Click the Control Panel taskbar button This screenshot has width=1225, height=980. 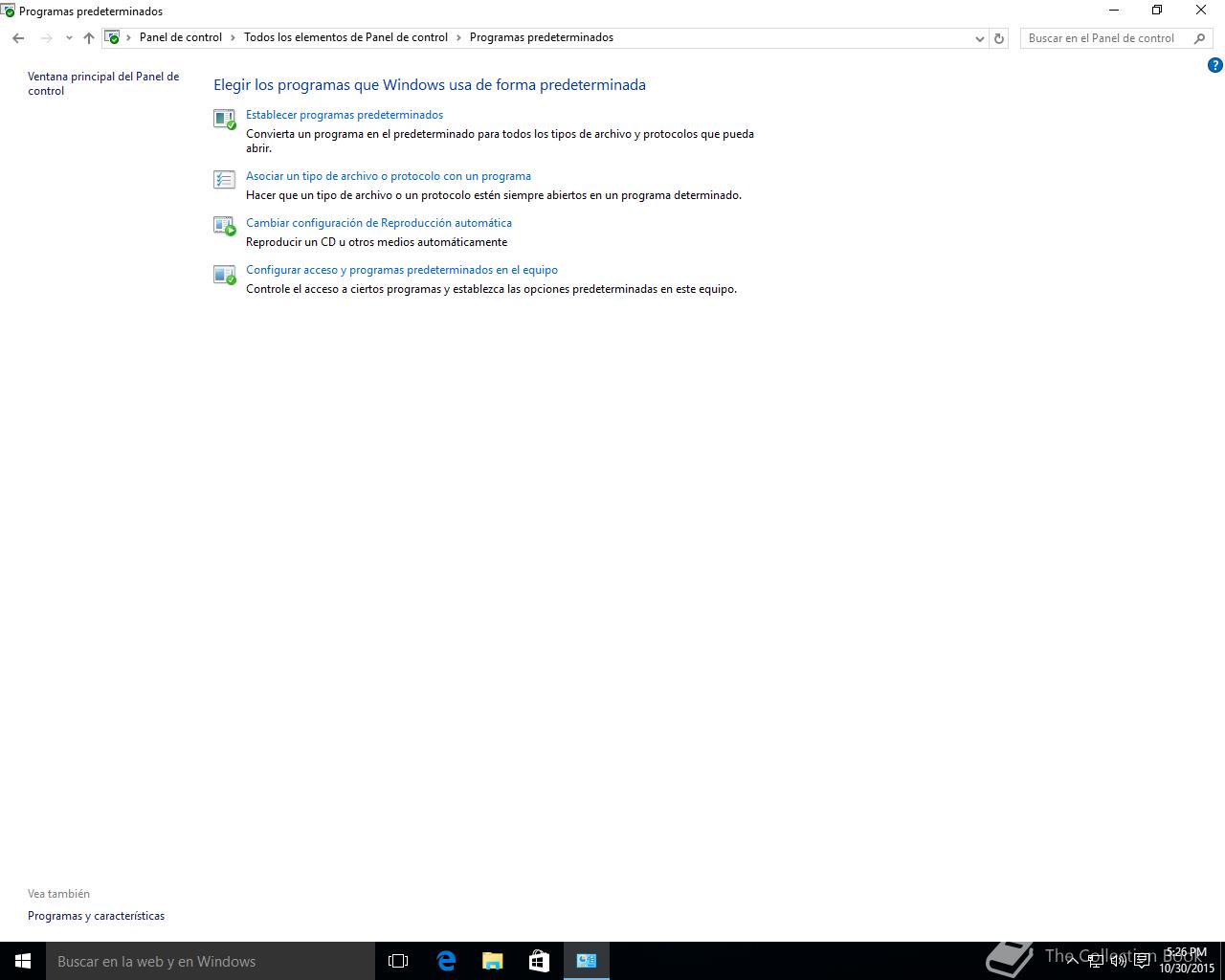click(587, 961)
